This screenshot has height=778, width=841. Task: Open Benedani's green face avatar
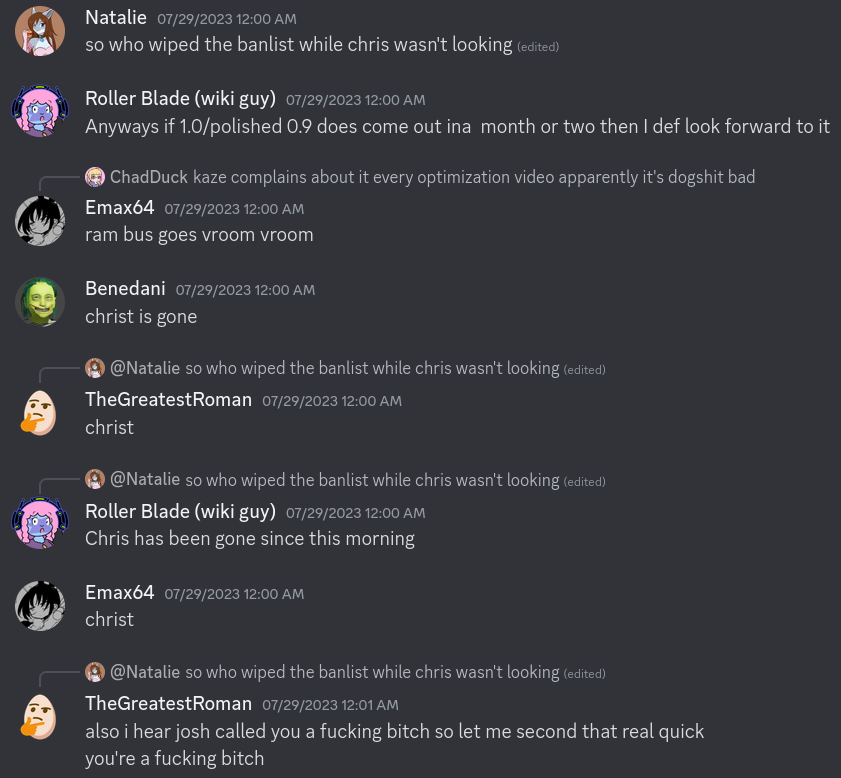(x=40, y=302)
